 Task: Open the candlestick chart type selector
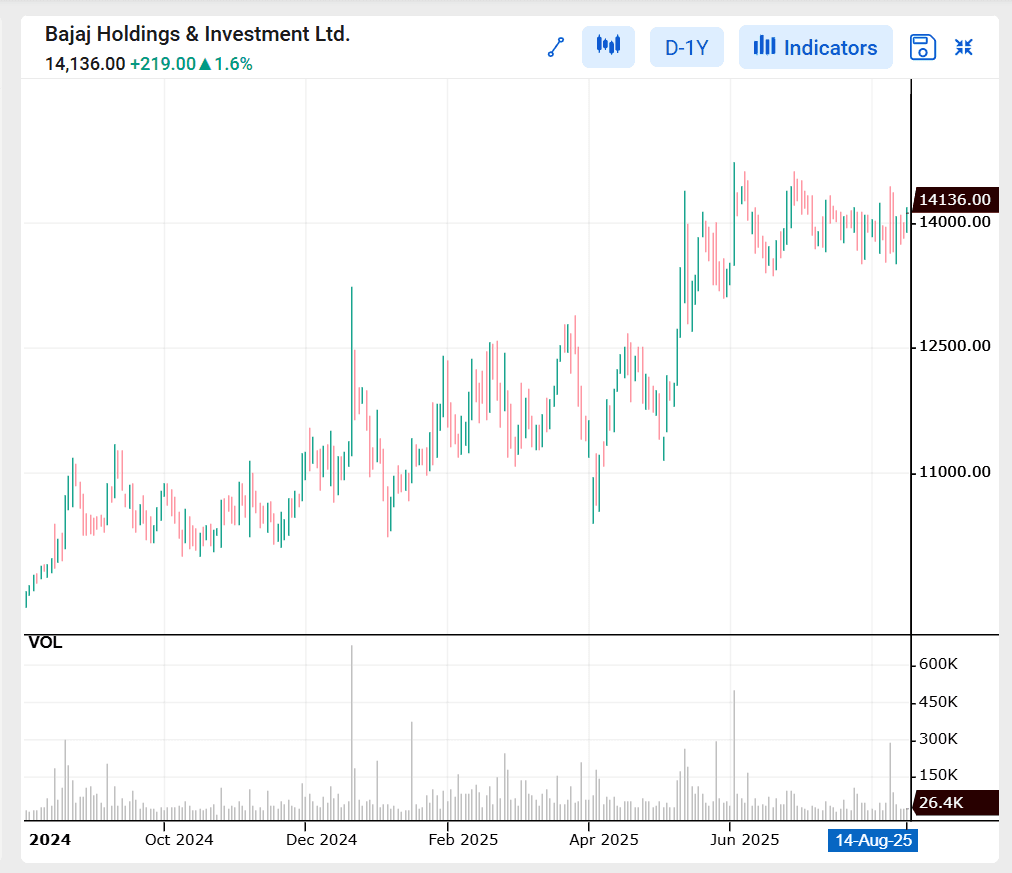pyautogui.click(x=608, y=46)
